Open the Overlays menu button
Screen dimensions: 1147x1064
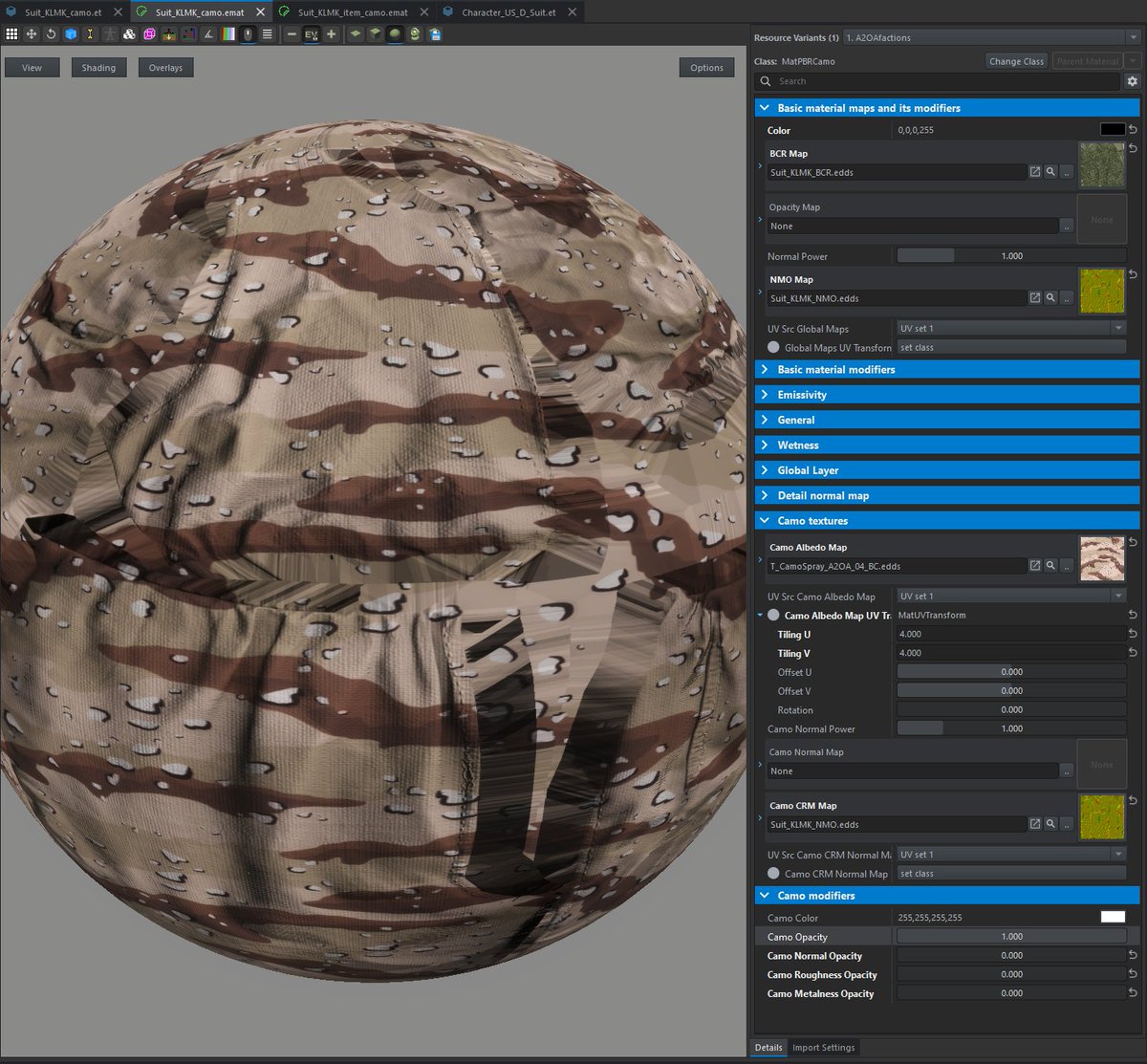coord(165,68)
